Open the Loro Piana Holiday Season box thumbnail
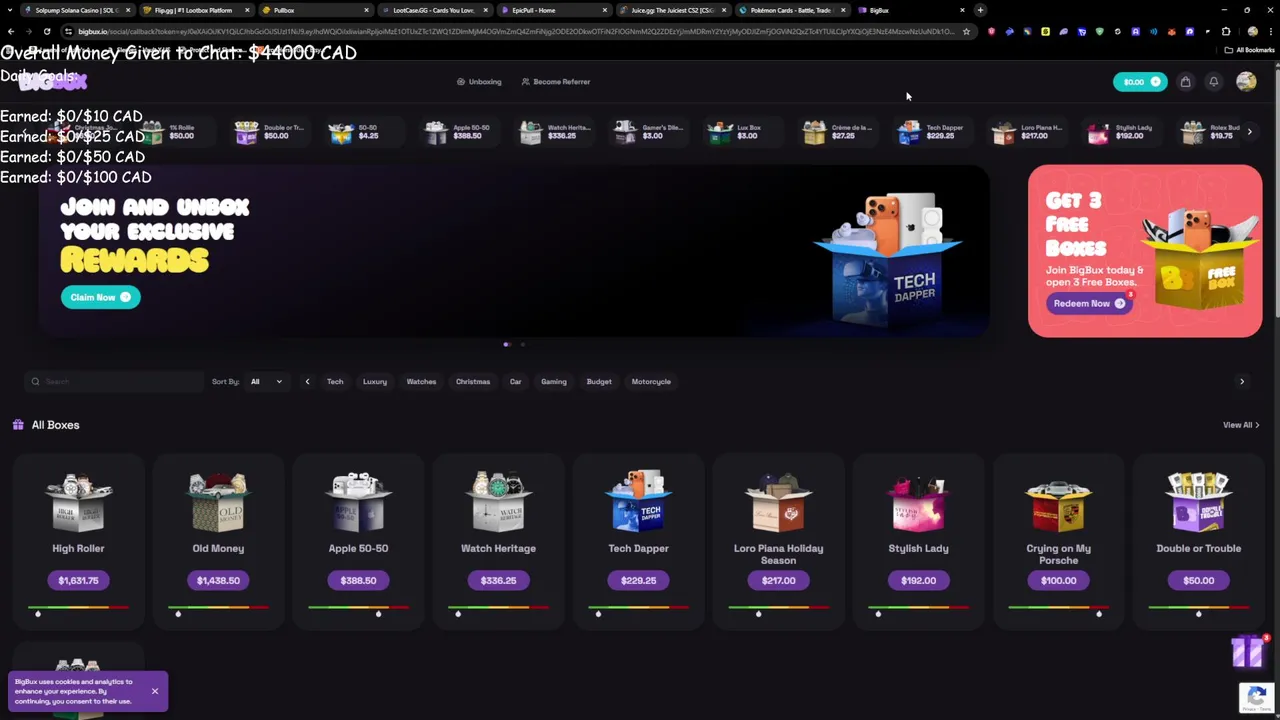This screenshot has height=720, width=1280. pyautogui.click(x=778, y=502)
